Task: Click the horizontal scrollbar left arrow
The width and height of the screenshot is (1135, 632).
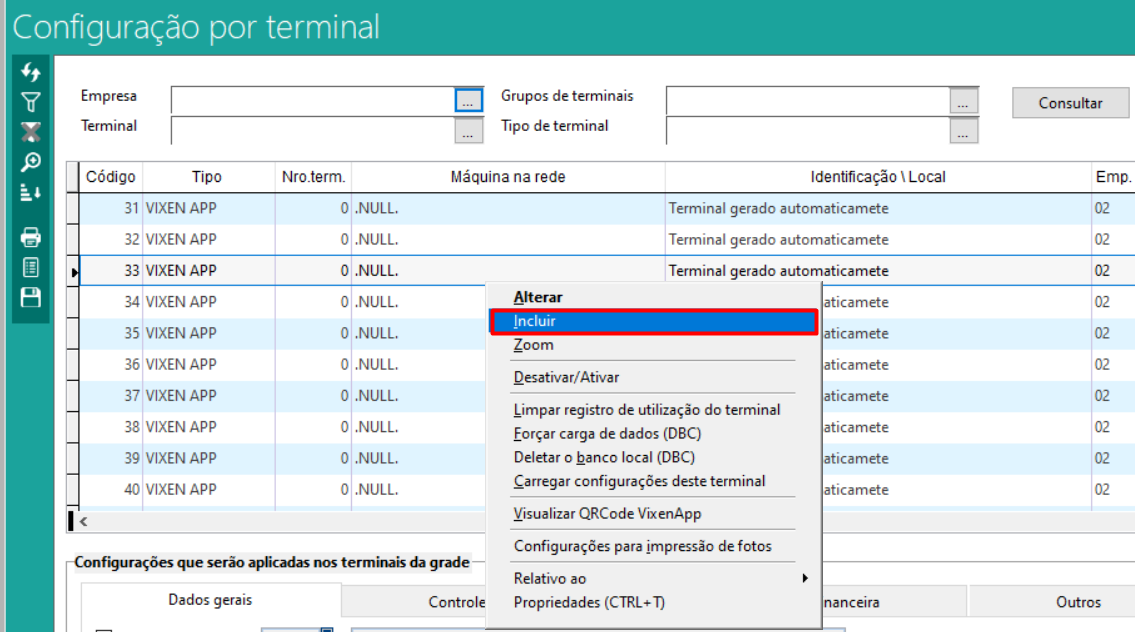Action: pyautogui.click(x=83, y=521)
